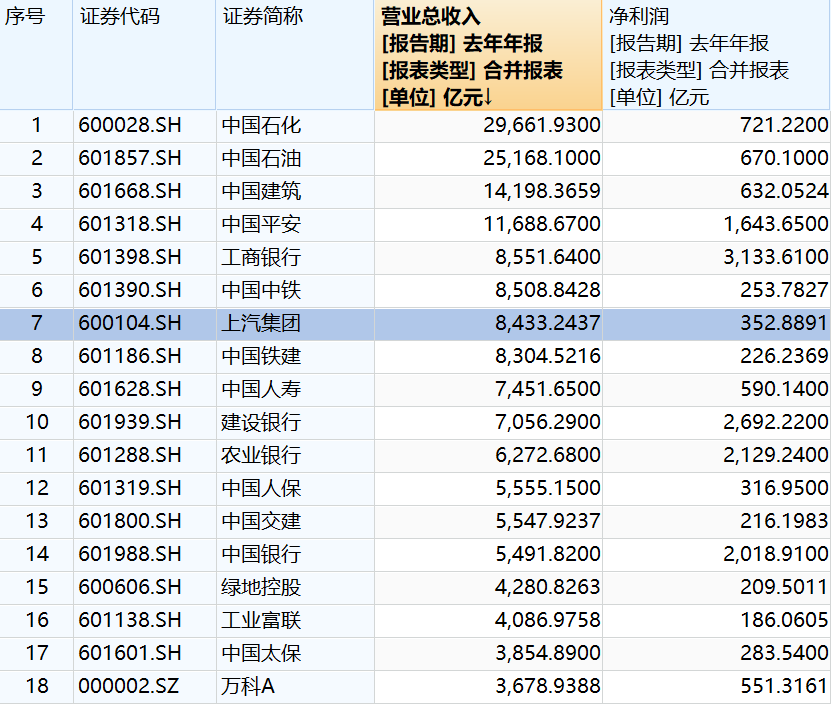The width and height of the screenshot is (834, 704).
Task: Click net profit 3,133.6100
Action: click(x=775, y=257)
